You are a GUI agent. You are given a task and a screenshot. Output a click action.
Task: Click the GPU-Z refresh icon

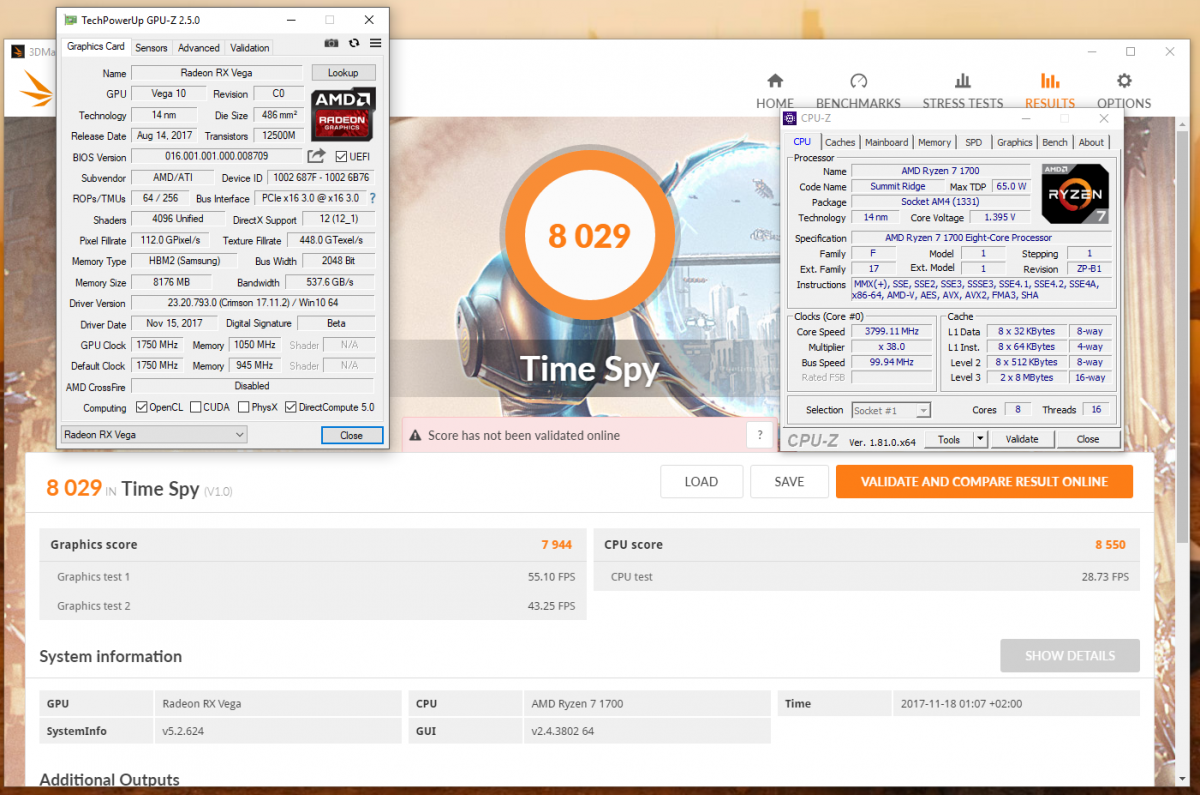coord(354,43)
